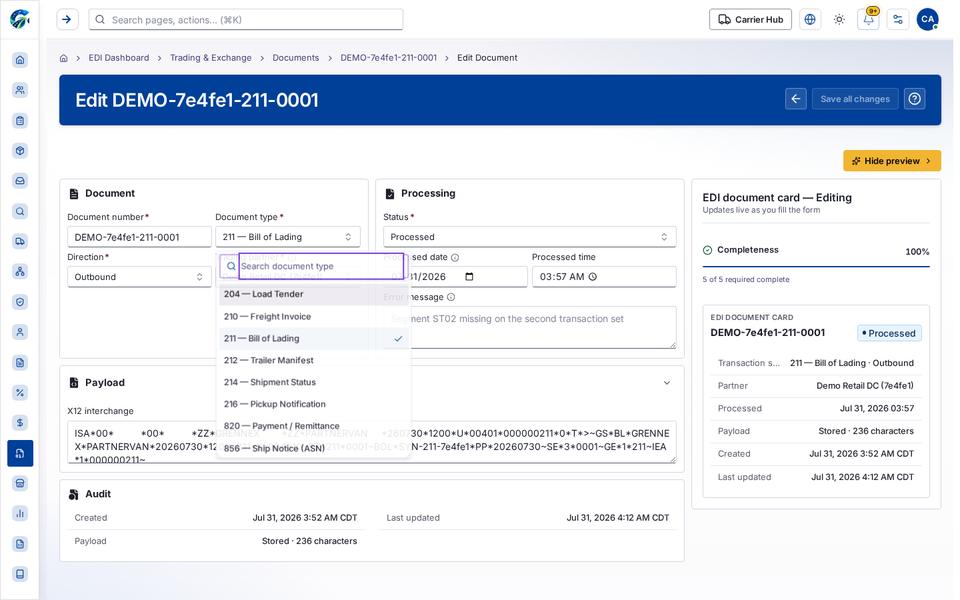Focus the Search document type field
The width and height of the screenshot is (960, 600).
coord(321,266)
